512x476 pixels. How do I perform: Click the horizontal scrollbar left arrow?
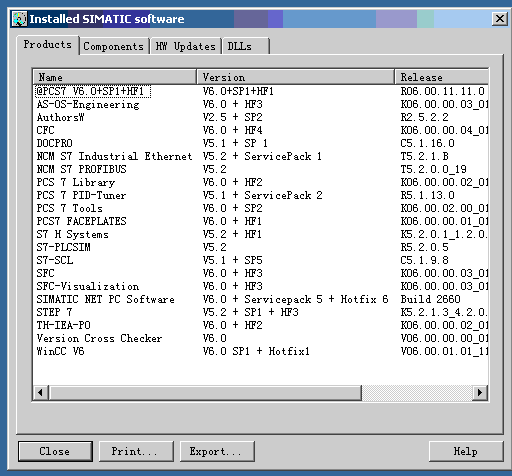tap(41, 392)
